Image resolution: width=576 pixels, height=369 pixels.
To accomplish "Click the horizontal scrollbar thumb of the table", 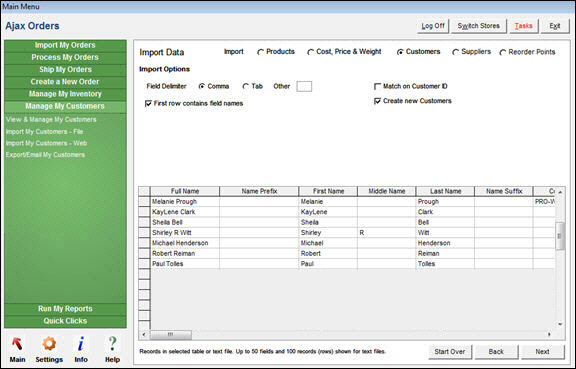I will tap(171, 334).
